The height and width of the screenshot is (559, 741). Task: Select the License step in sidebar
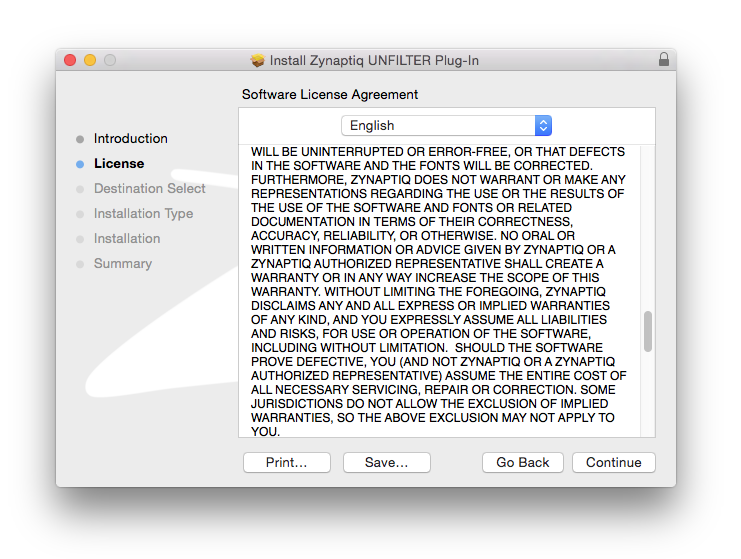click(119, 163)
